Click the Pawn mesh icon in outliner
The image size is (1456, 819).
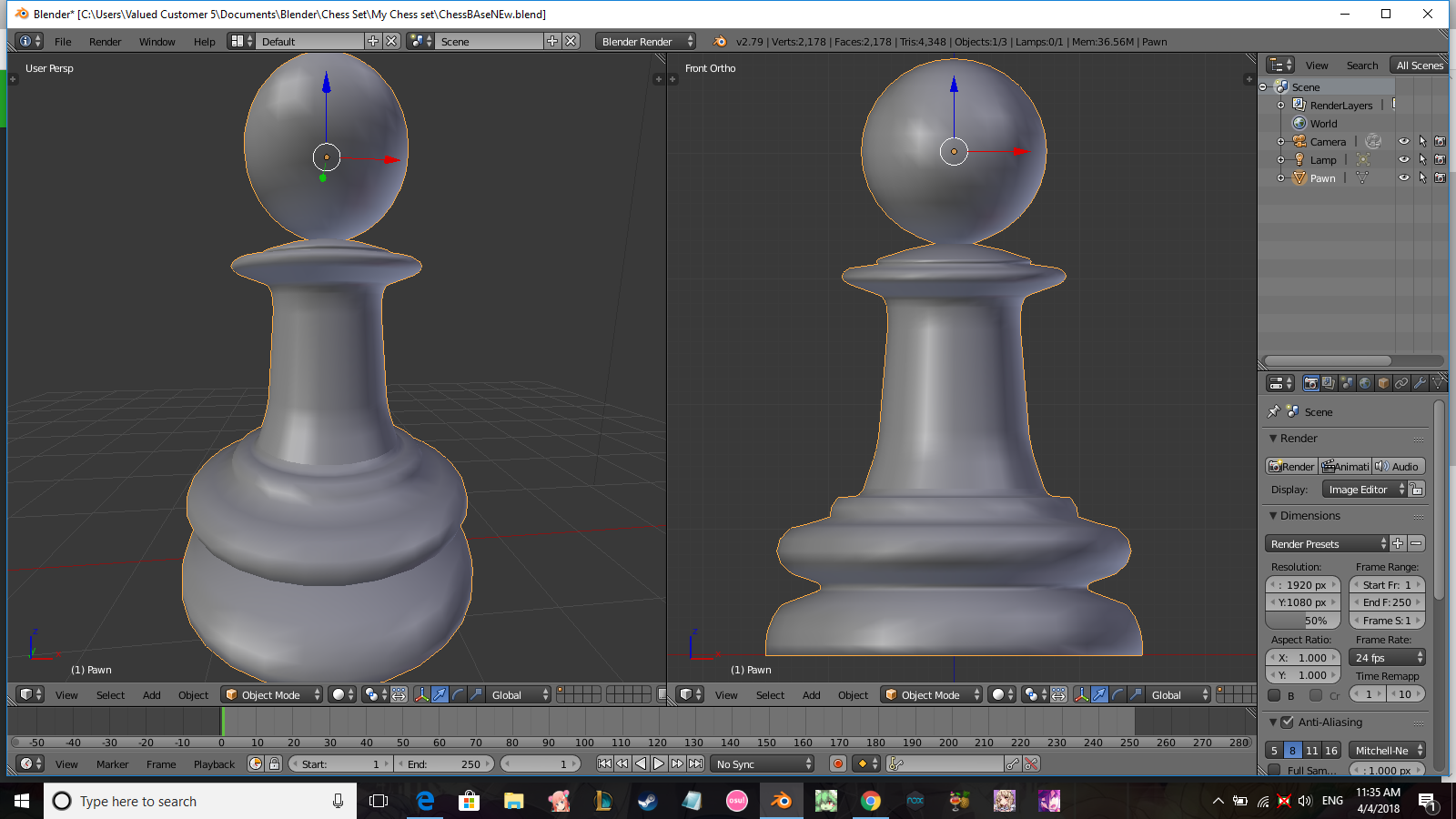(x=1299, y=177)
